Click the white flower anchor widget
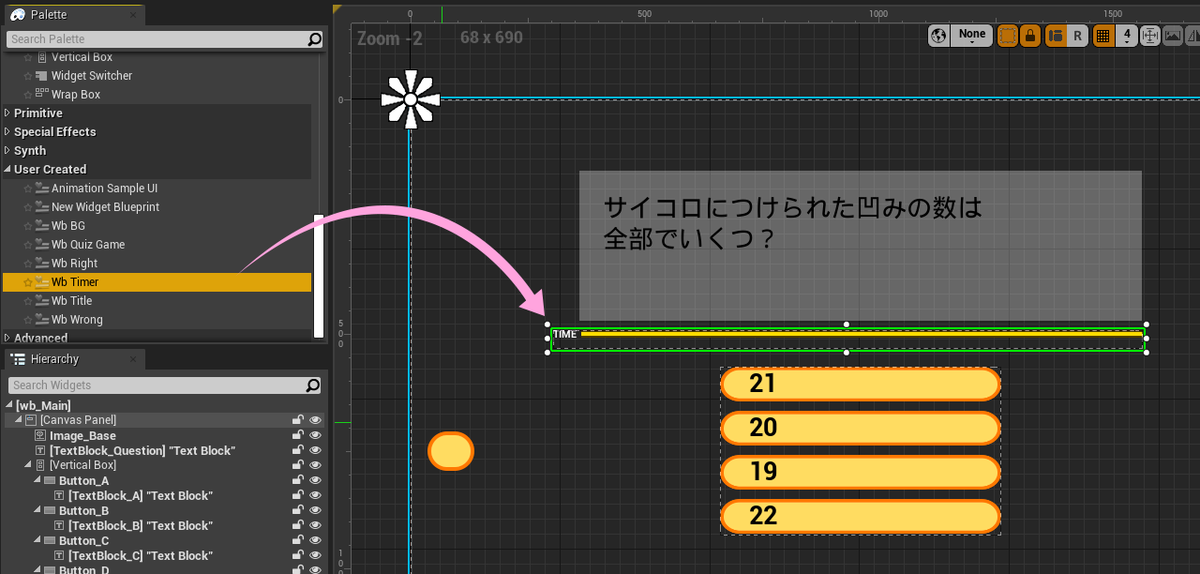This screenshot has width=1200, height=574. [x=410, y=100]
